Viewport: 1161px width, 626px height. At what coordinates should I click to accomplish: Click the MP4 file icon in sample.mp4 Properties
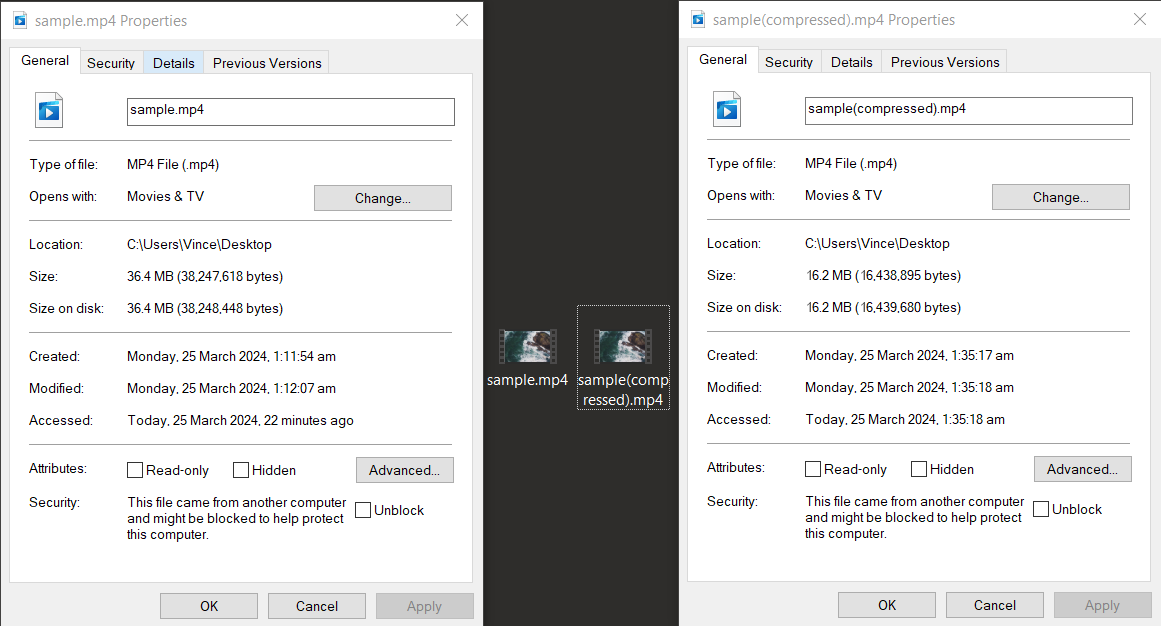tap(48, 110)
